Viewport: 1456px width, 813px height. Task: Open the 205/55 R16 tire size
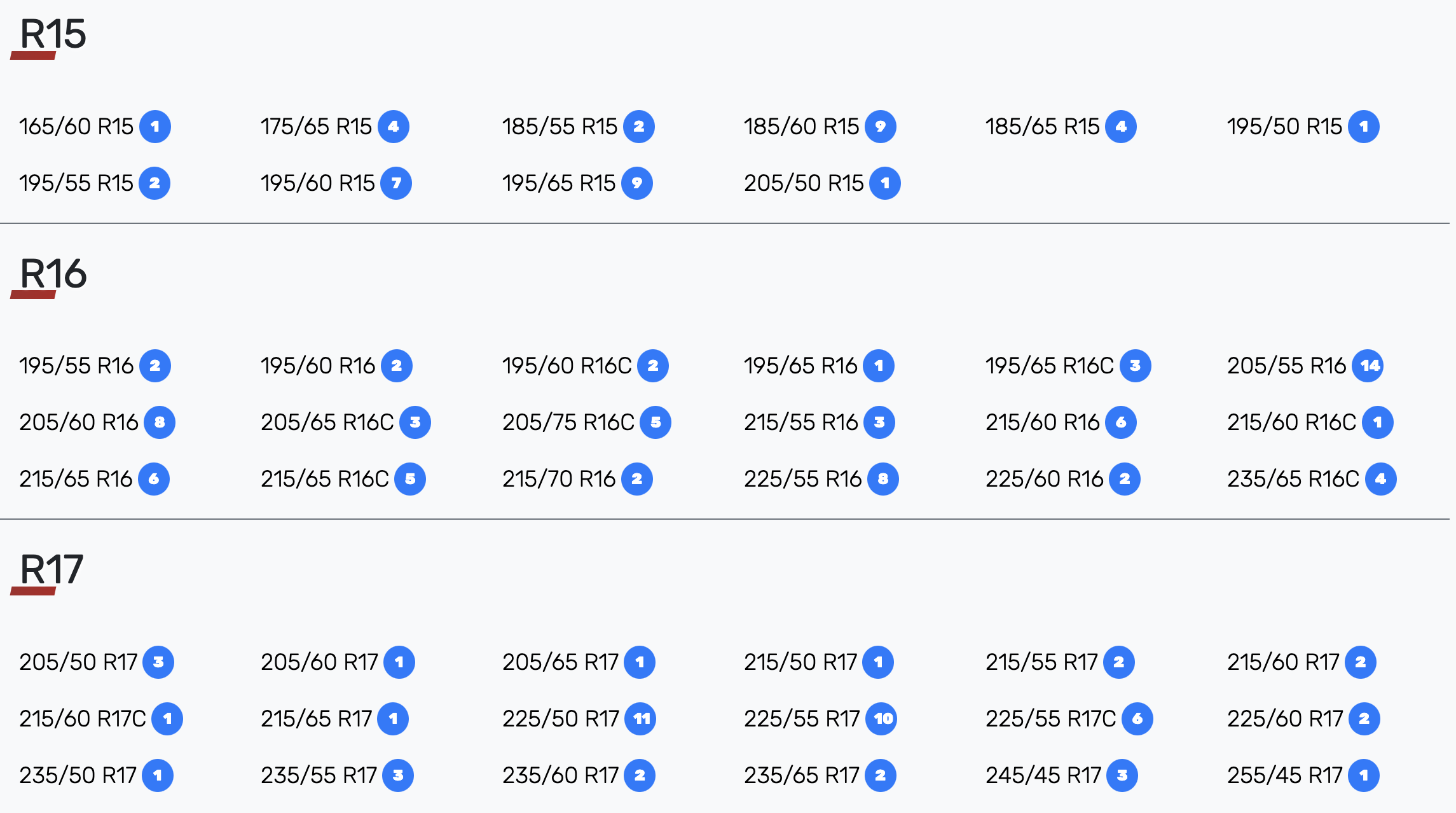point(1286,366)
